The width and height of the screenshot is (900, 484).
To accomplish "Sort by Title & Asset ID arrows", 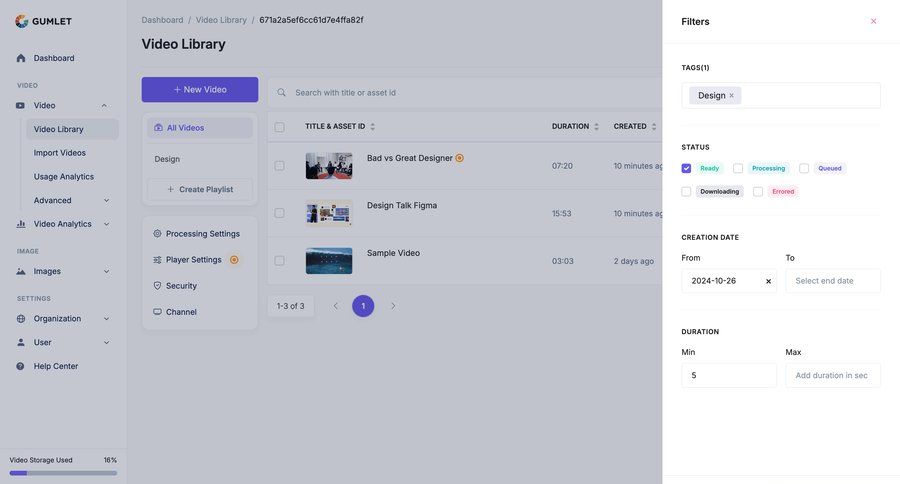I will tap(373, 127).
